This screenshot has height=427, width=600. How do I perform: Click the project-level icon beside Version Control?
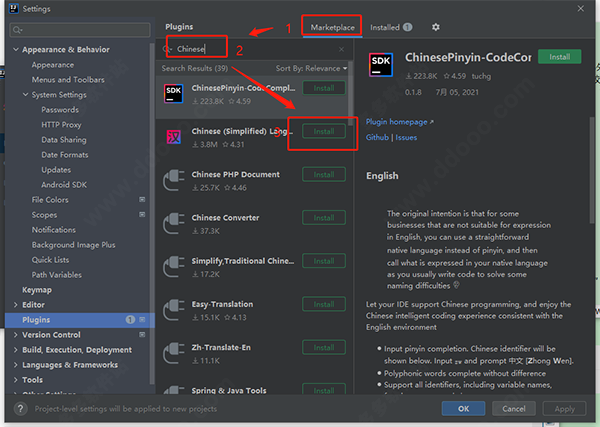click(142, 335)
